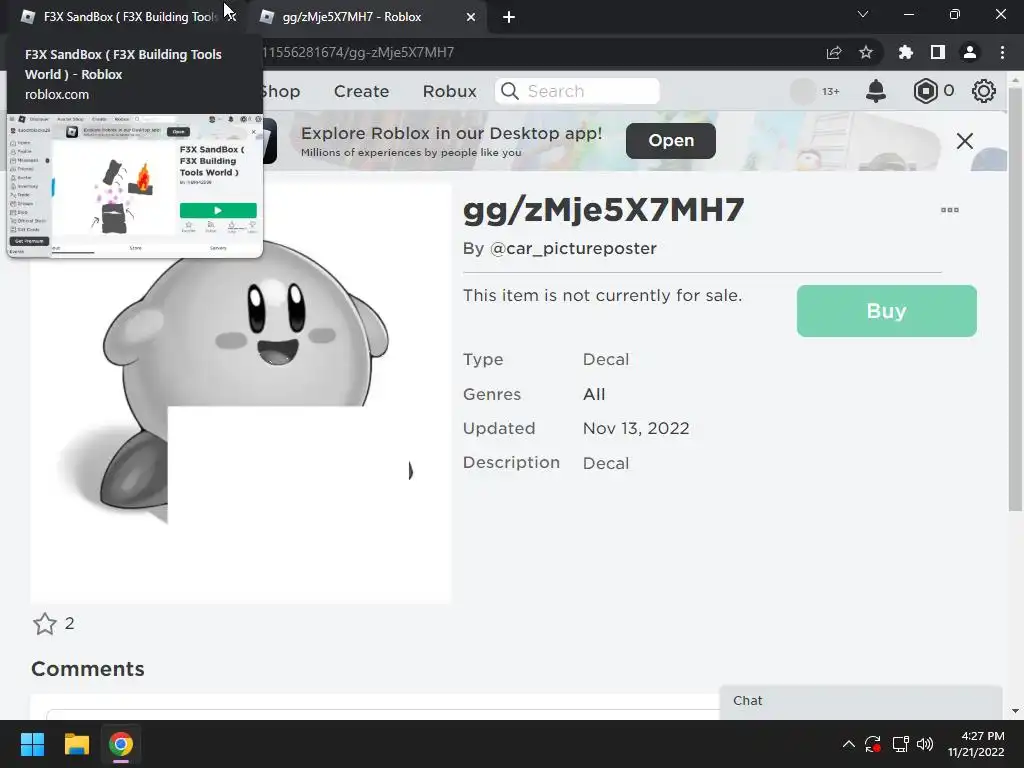Open the Robux menu item
Screen dimensions: 1024x768
click(x=449, y=91)
